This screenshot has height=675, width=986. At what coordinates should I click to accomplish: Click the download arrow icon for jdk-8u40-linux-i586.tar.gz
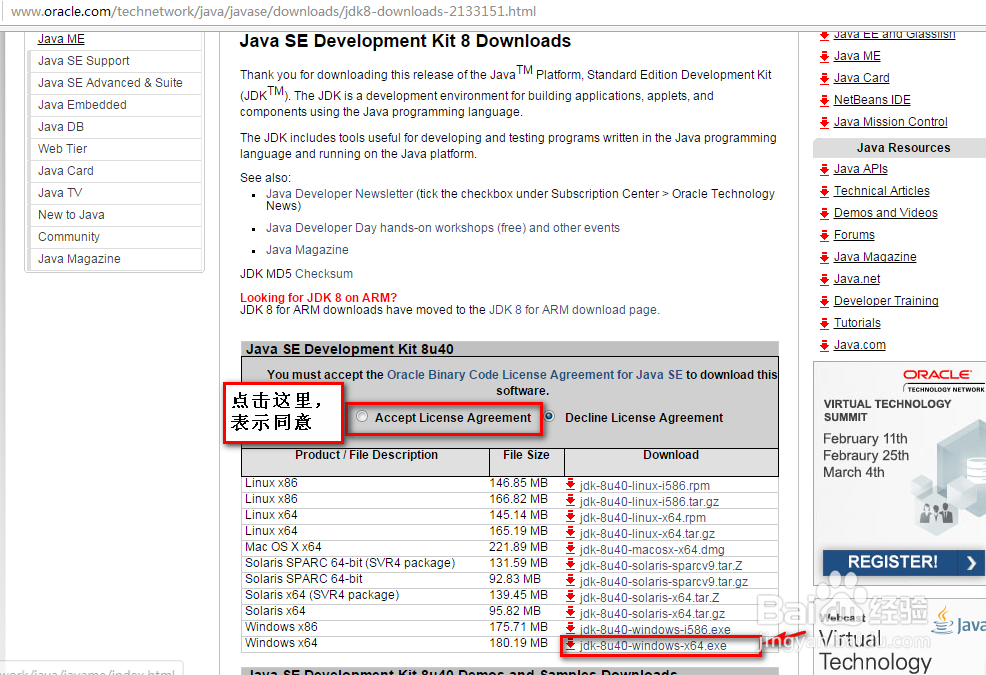click(570, 501)
